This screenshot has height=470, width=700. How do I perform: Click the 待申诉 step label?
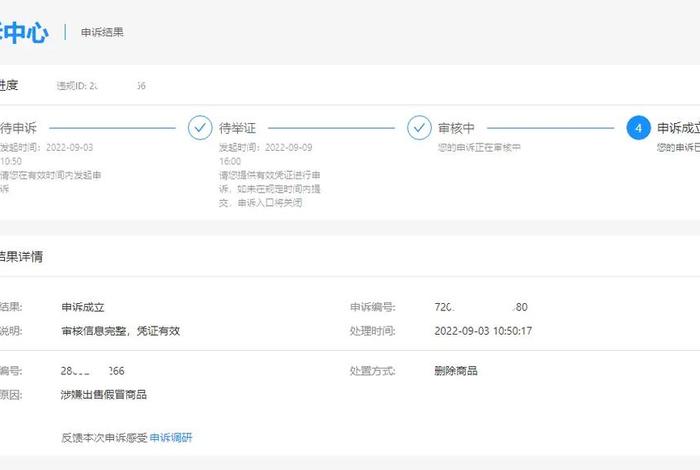point(18,128)
